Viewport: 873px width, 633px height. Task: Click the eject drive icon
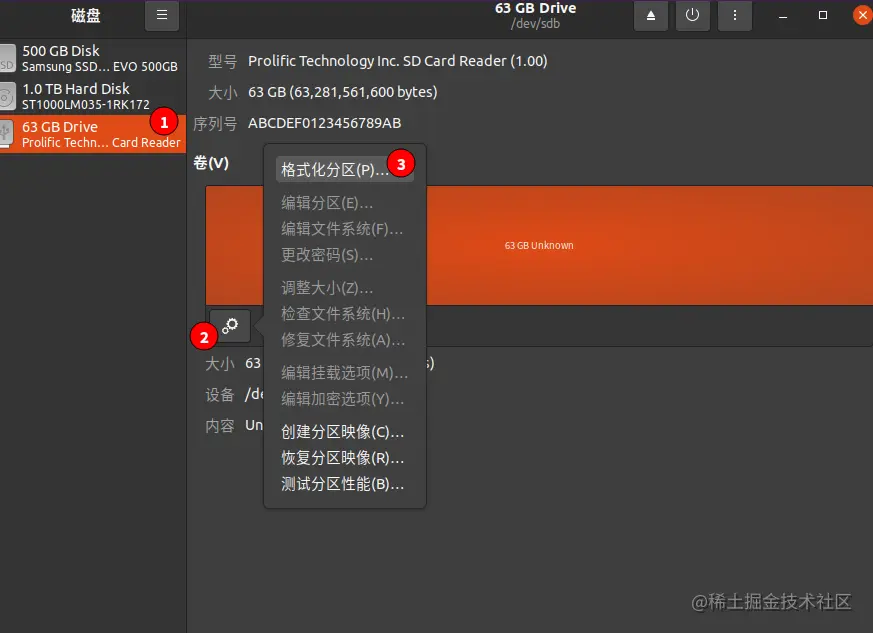click(x=651, y=16)
